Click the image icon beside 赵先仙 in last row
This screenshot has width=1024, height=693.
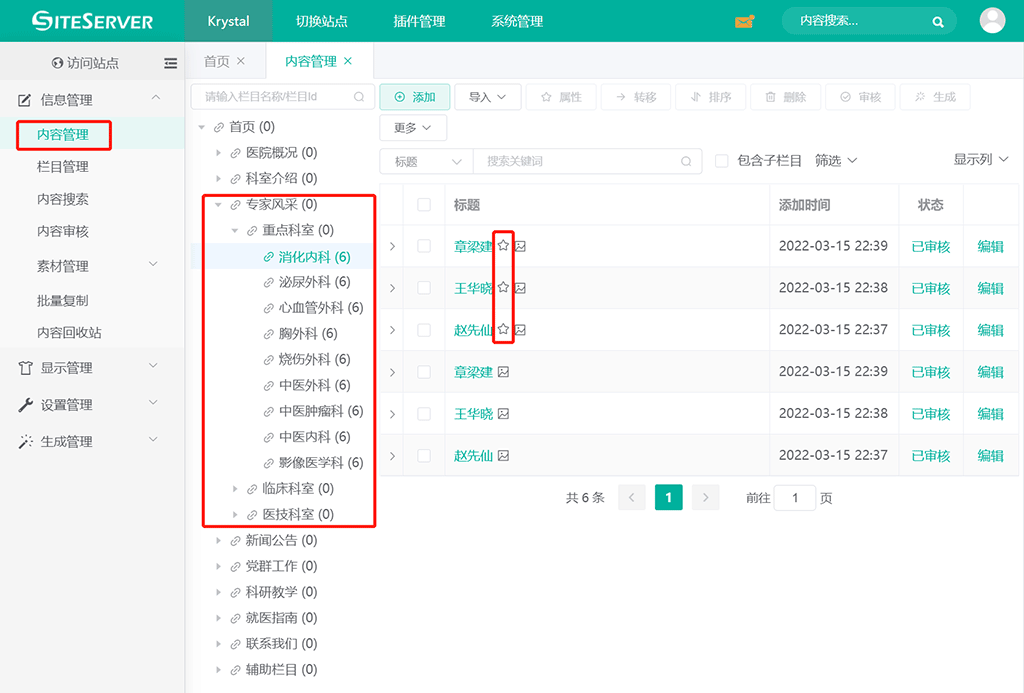coord(504,456)
